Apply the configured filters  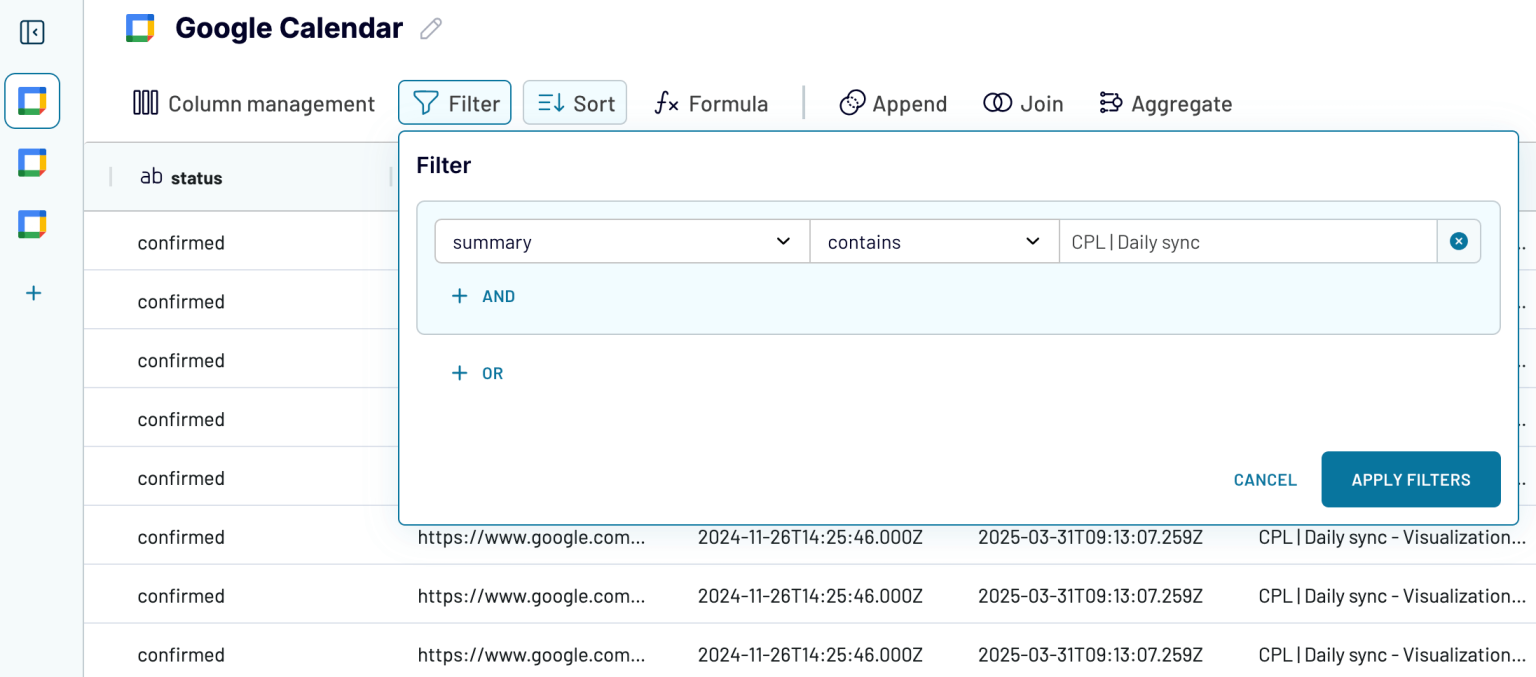(1410, 479)
